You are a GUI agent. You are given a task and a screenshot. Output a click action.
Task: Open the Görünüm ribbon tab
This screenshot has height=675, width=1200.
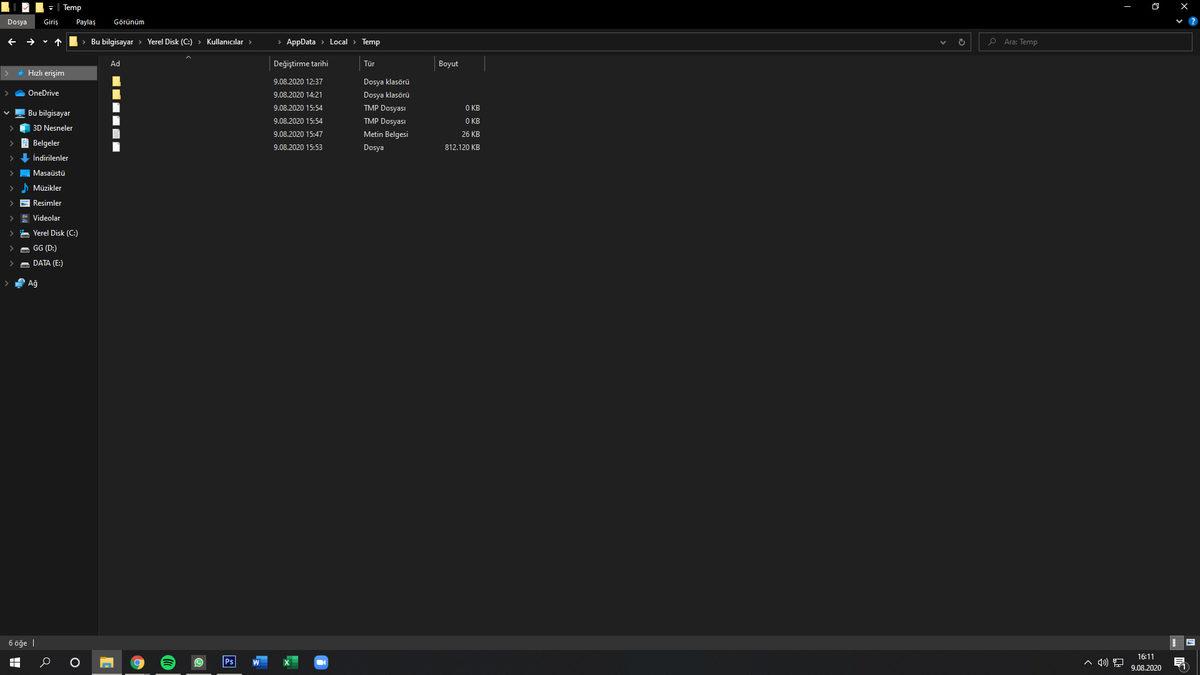[129, 21]
